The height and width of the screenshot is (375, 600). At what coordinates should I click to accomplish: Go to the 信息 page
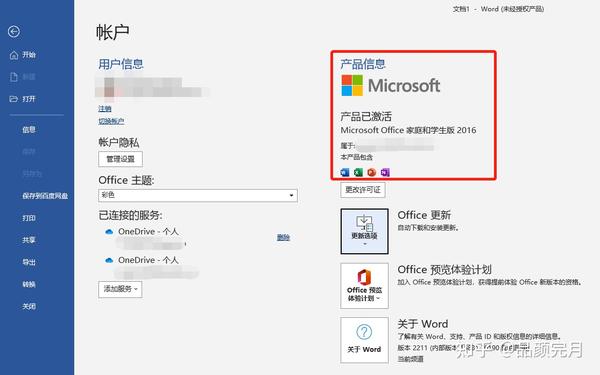(x=29, y=130)
